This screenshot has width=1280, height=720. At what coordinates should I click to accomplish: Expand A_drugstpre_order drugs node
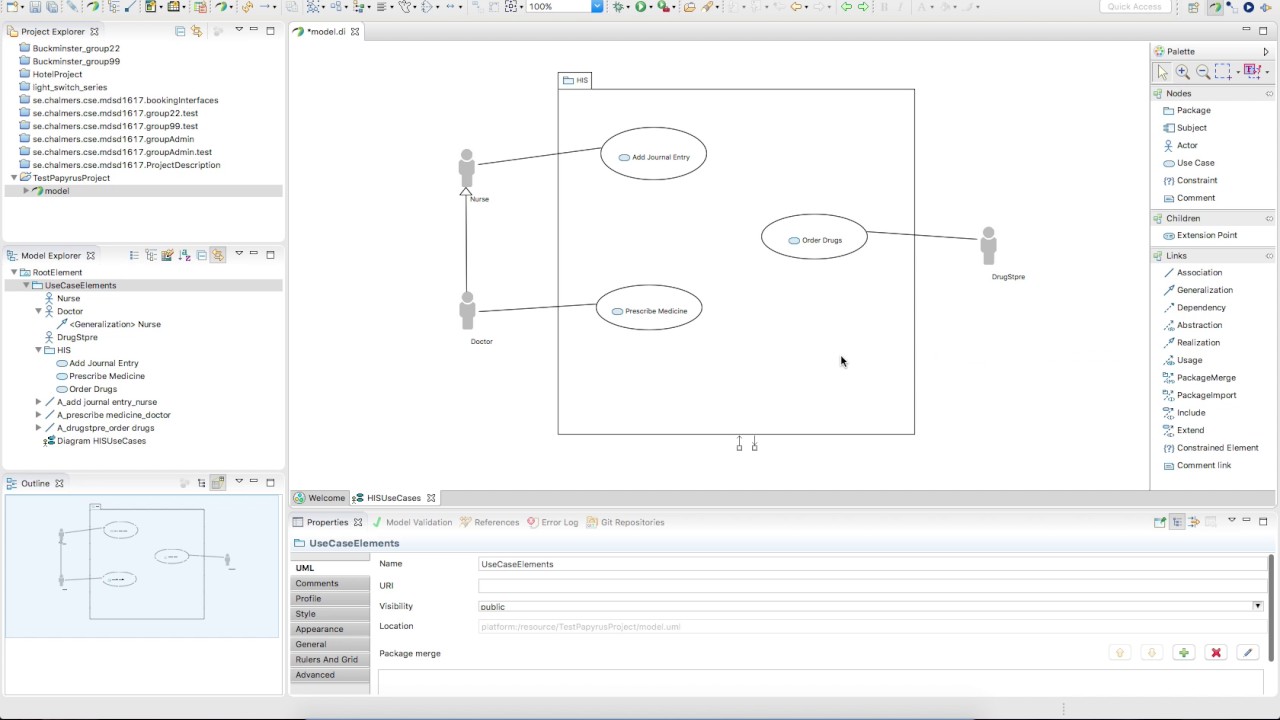click(x=38, y=428)
